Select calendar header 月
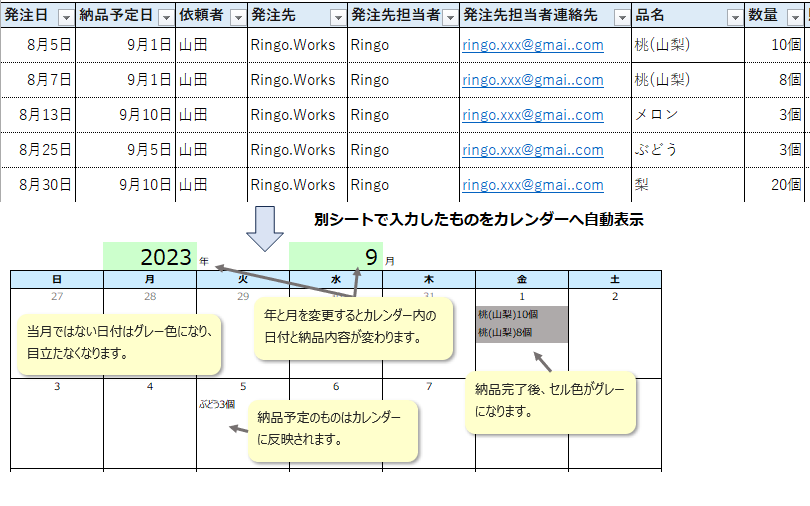 150,279
